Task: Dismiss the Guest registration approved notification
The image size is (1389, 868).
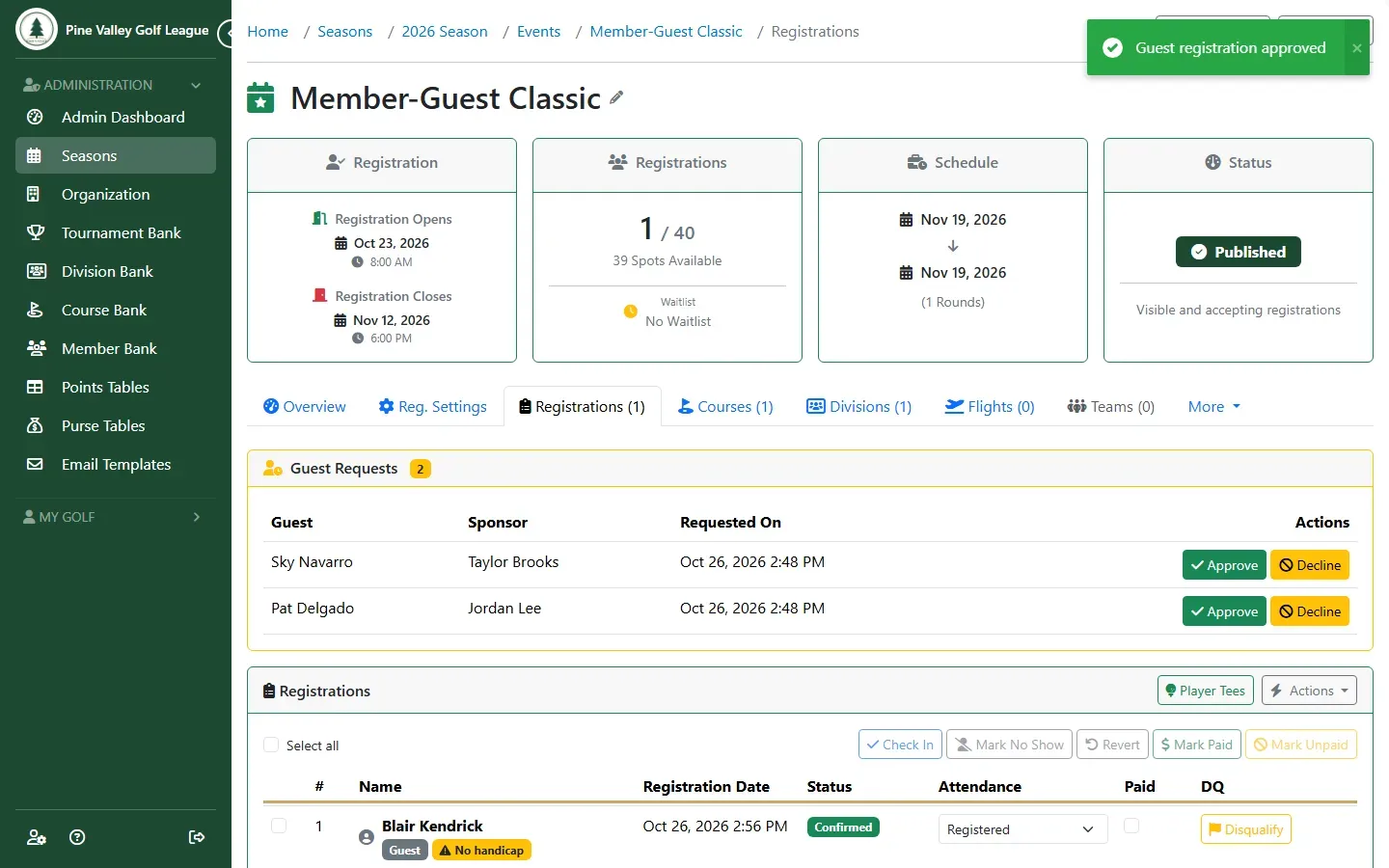Action: [1356, 48]
